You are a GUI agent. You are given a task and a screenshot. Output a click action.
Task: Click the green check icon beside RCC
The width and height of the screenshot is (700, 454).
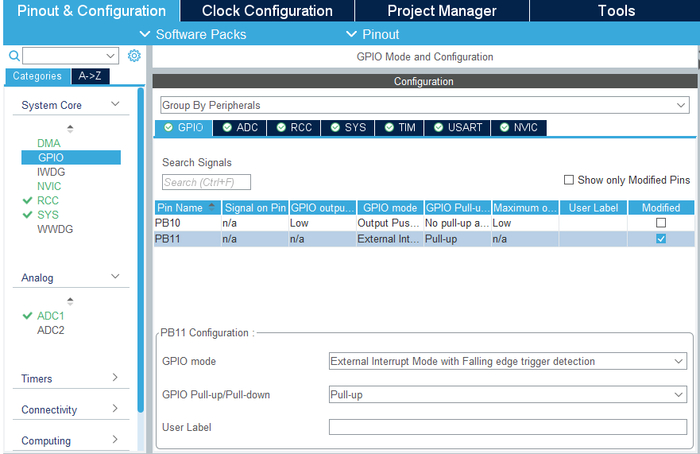(27, 200)
